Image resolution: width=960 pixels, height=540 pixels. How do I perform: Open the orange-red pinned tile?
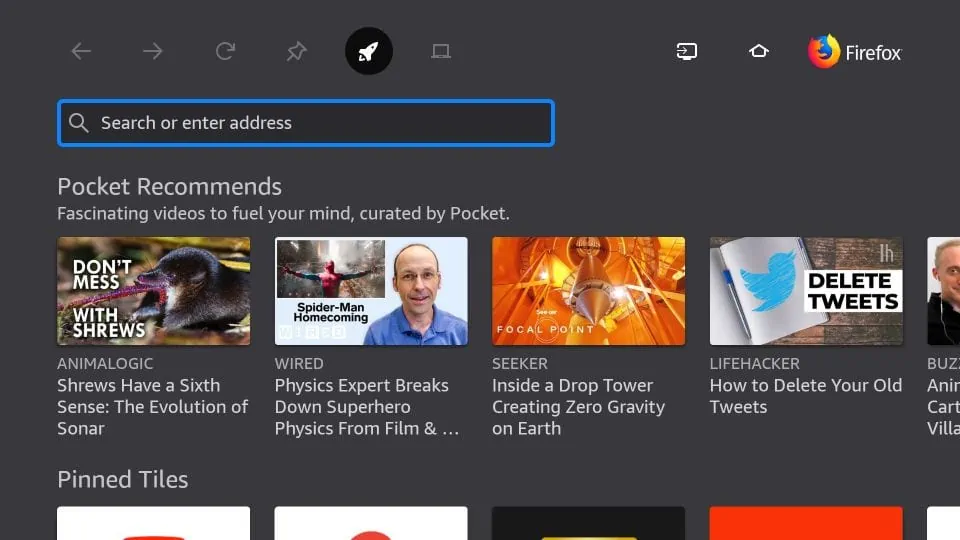(x=806, y=523)
